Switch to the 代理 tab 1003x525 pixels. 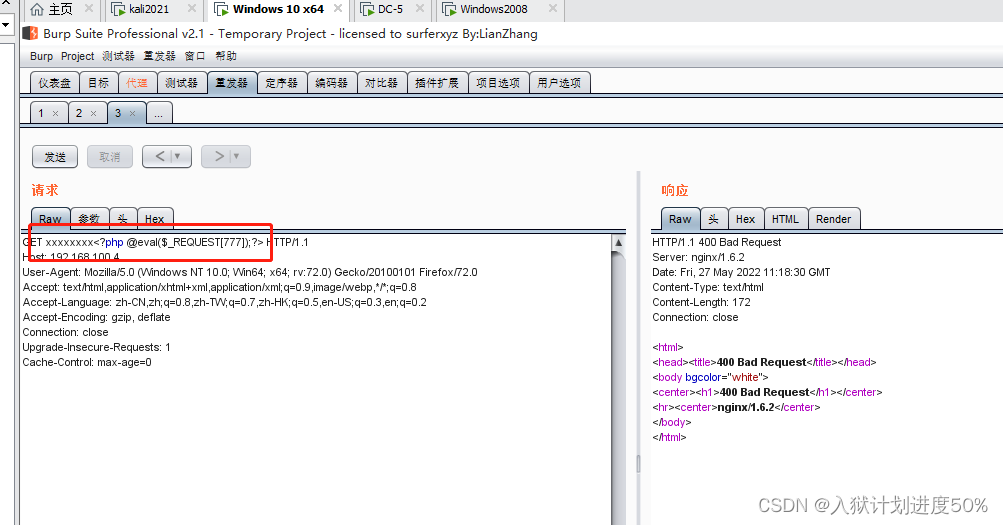[x=137, y=82]
